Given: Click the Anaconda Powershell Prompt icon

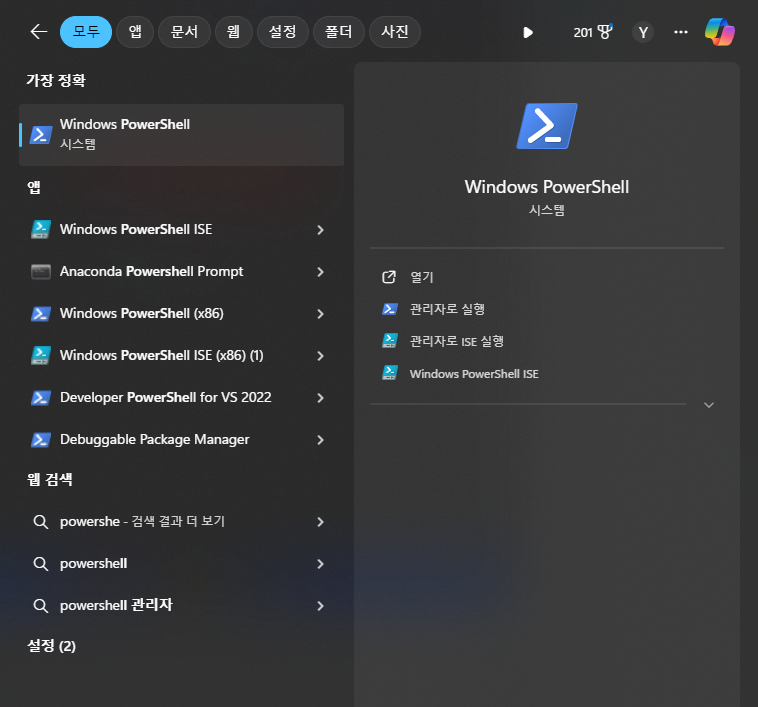Looking at the screenshot, I should 41,272.
